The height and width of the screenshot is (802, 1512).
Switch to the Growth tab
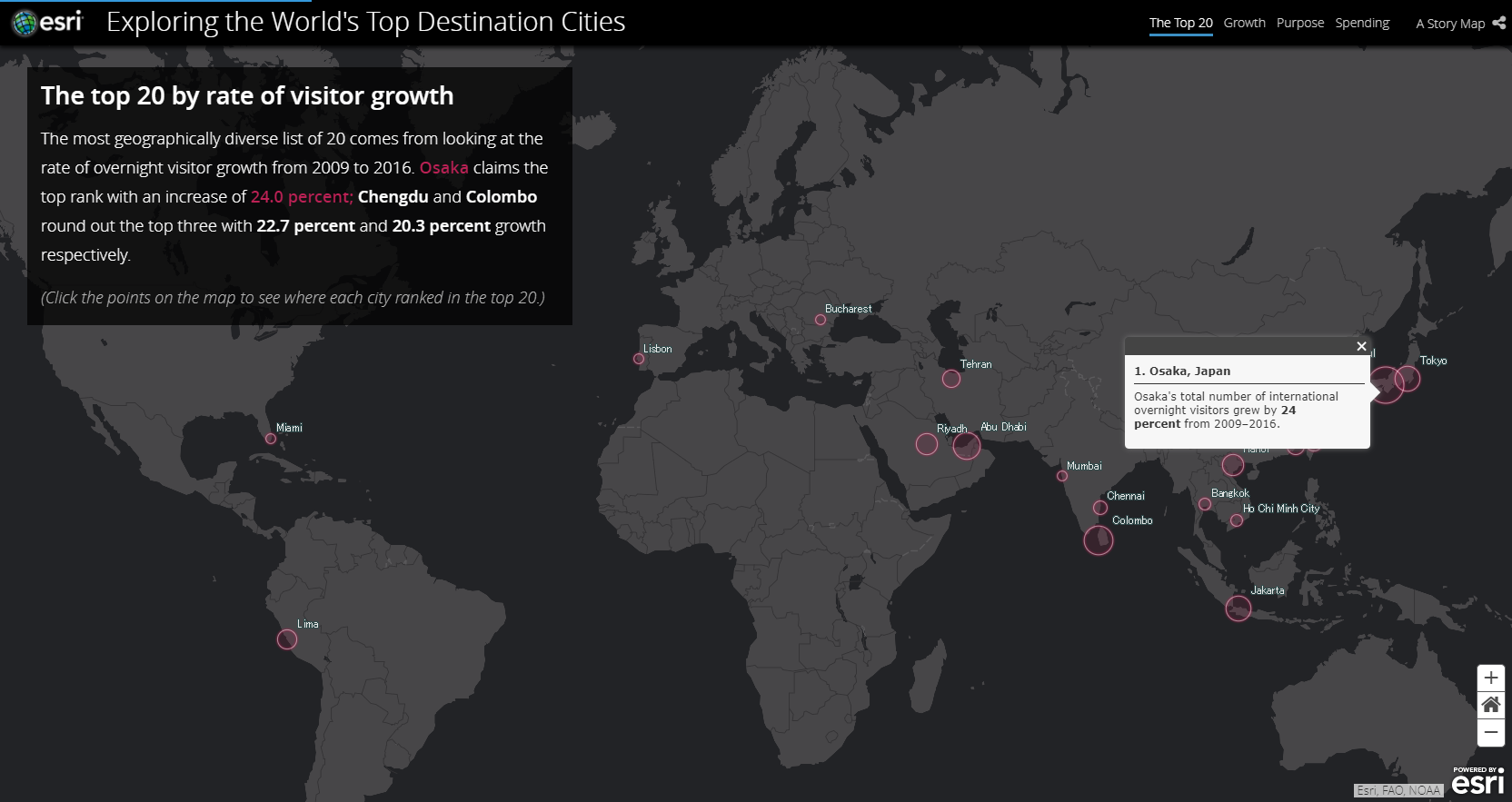coord(1244,23)
